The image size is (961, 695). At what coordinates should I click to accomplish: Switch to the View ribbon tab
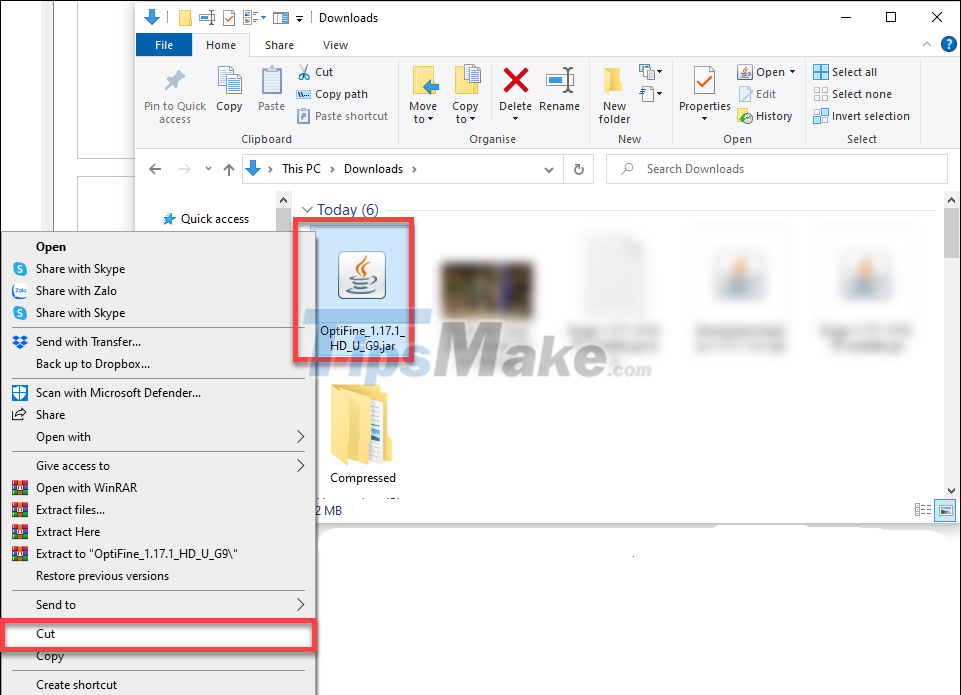[x=334, y=44]
